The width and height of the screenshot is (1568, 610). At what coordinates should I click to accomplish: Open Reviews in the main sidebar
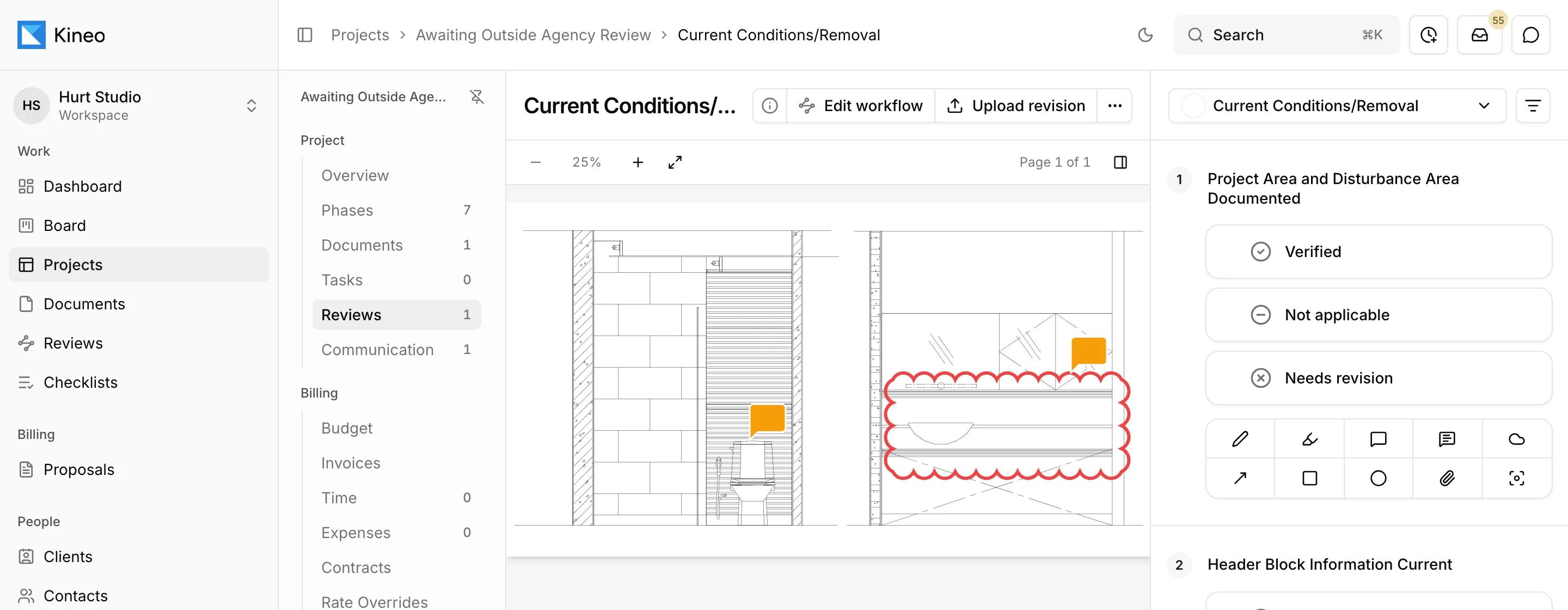tap(139, 343)
